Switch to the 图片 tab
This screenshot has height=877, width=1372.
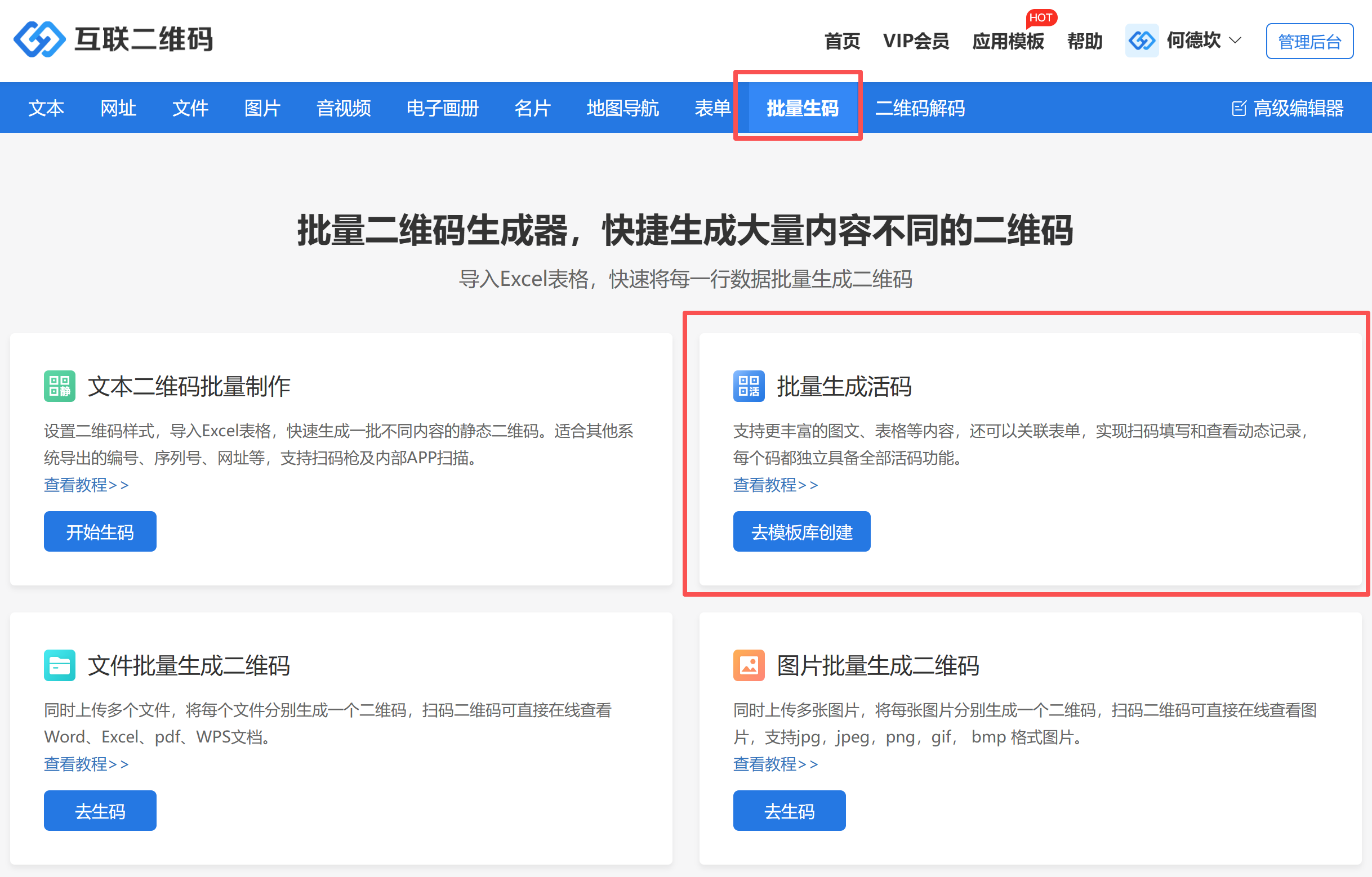pyautogui.click(x=262, y=108)
